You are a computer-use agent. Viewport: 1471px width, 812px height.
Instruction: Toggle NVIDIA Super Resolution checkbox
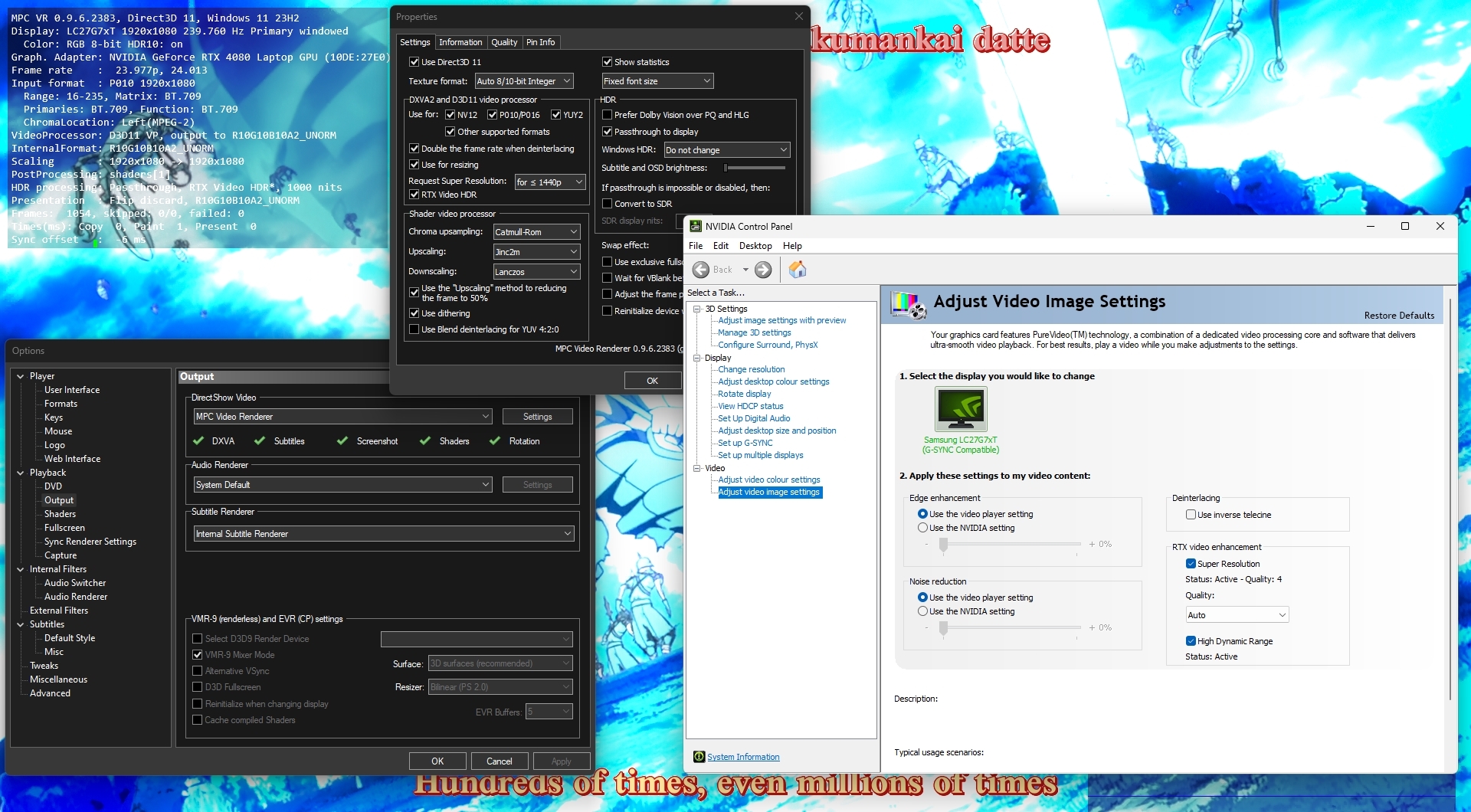pos(1191,564)
